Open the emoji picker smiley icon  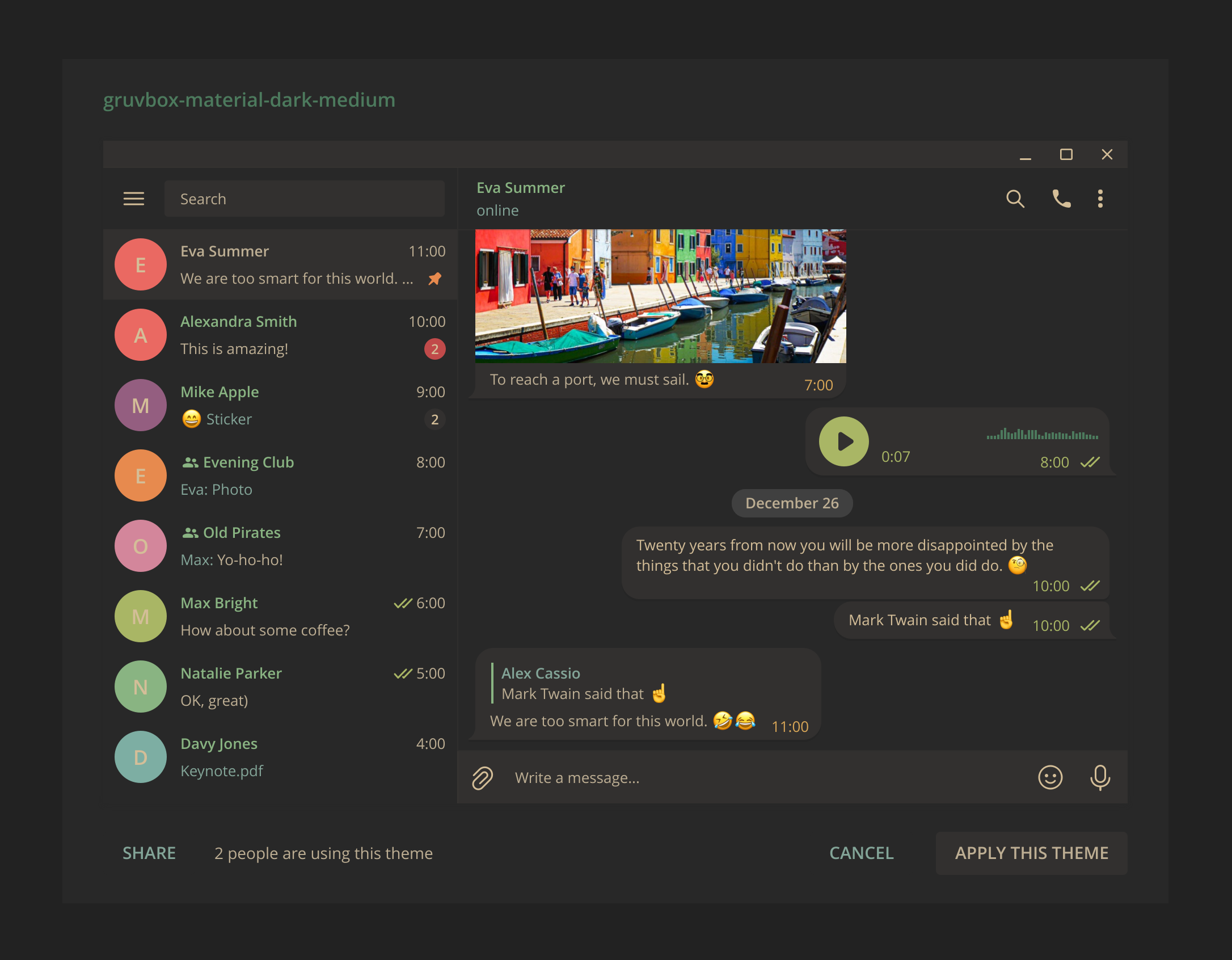click(x=1050, y=777)
